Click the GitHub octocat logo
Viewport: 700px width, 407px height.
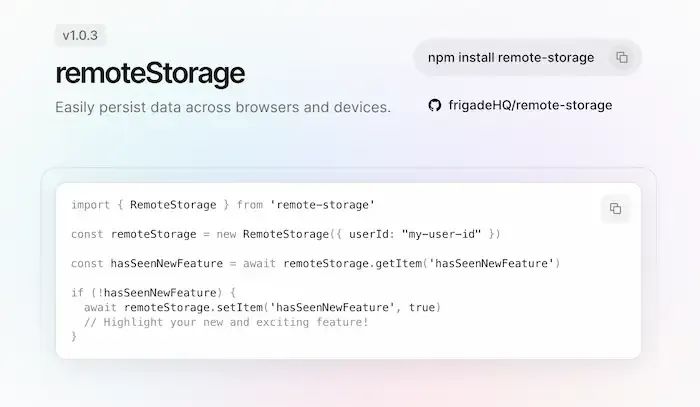point(434,105)
